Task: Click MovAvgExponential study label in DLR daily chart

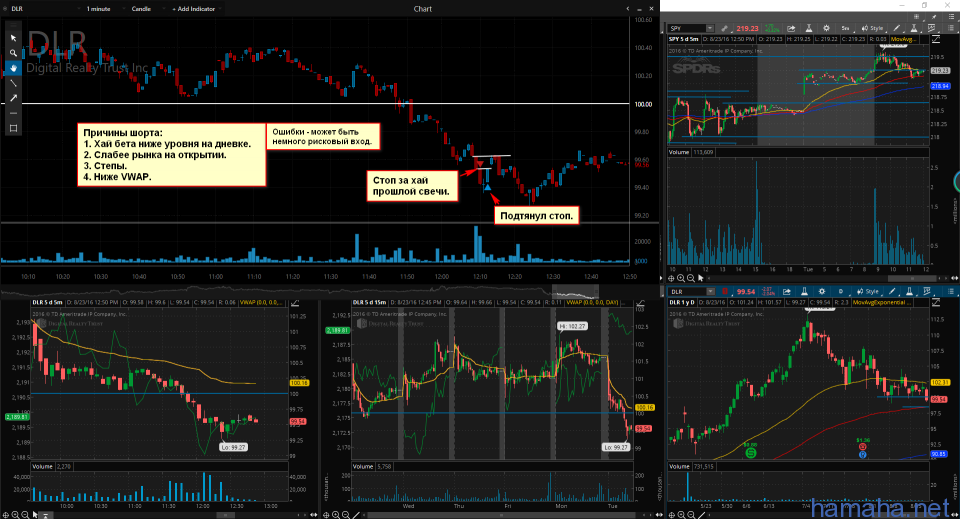Action: (x=882, y=302)
